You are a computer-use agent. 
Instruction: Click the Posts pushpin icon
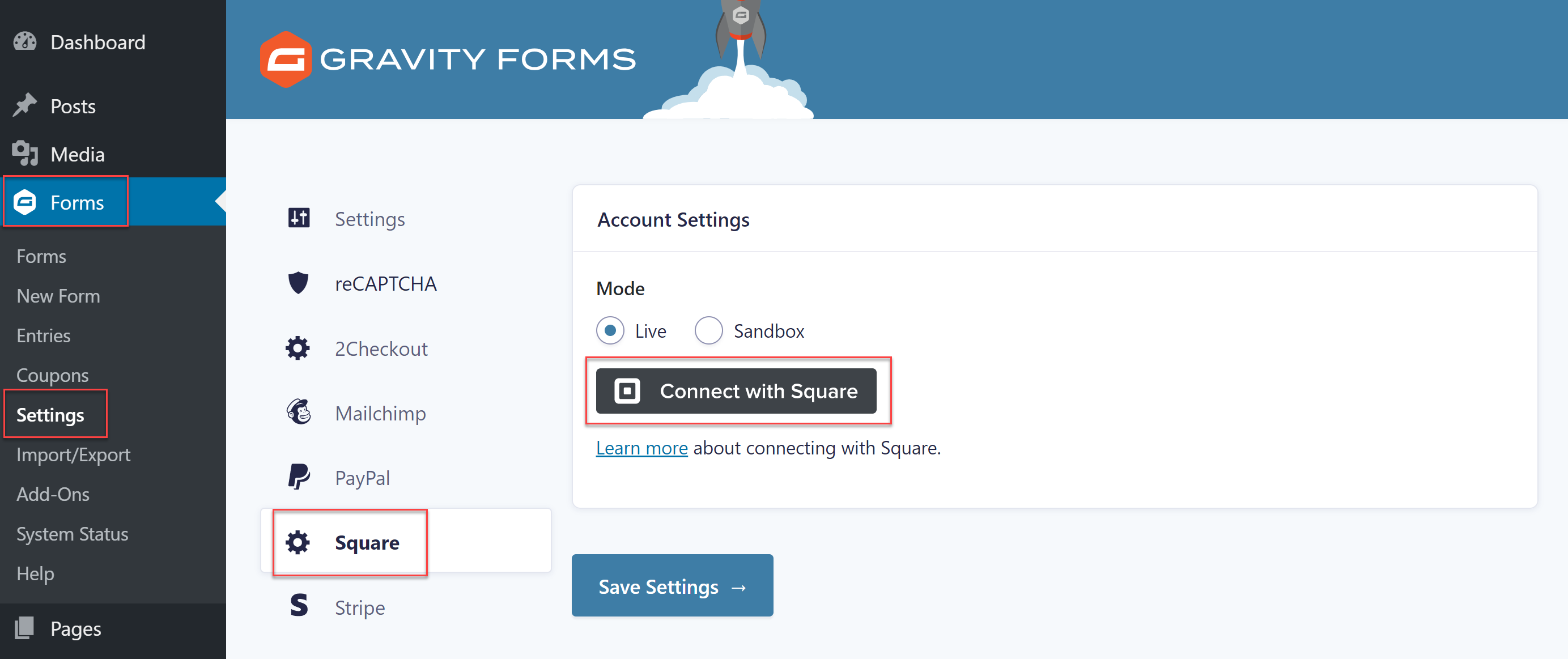(25, 105)
